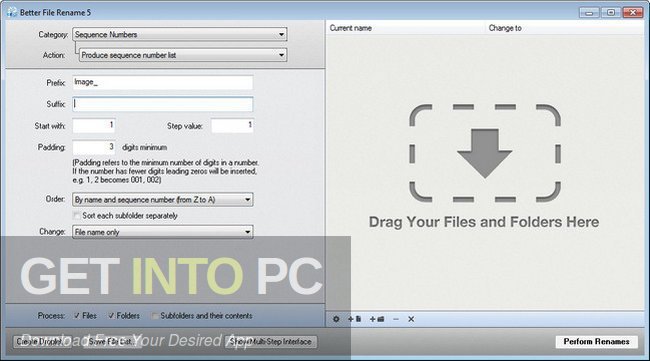
Task: Click Show Multi-Step Interface button
Action: [x=271, y=342]
